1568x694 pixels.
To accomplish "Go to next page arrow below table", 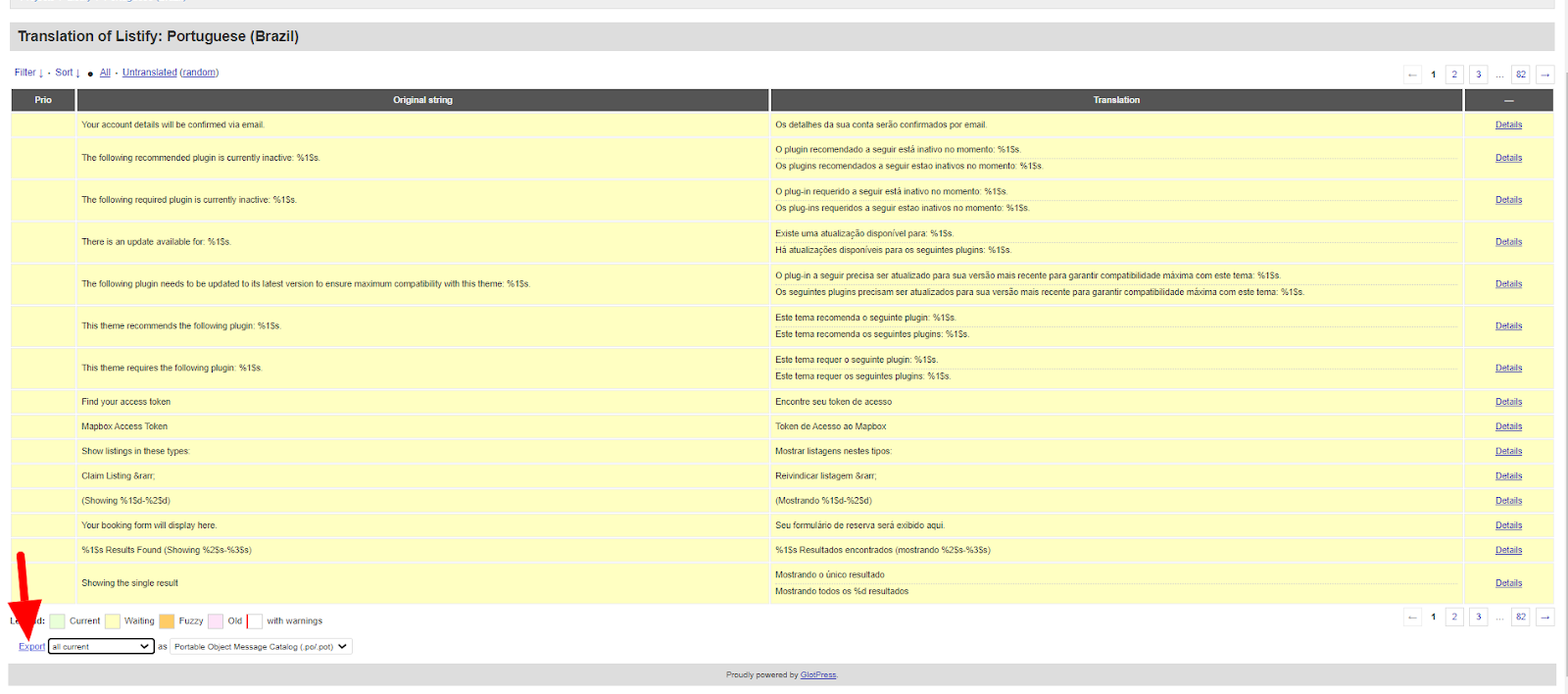I will click(1545, 617).
